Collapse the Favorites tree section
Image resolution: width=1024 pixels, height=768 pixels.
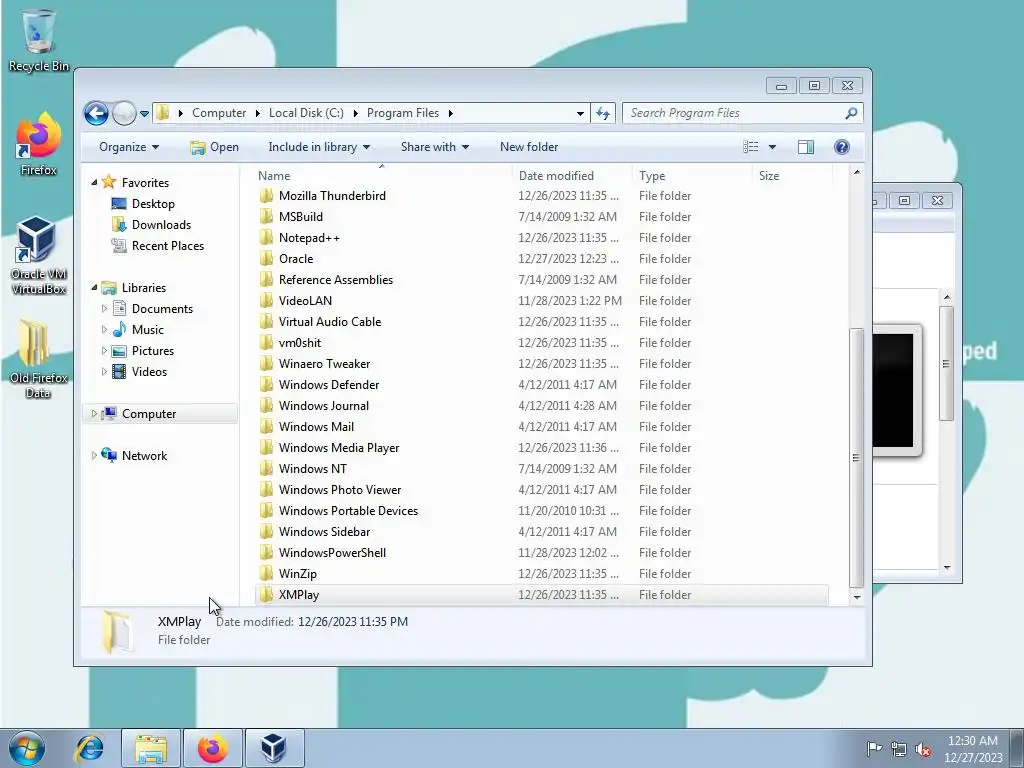(x=94, y=183)
